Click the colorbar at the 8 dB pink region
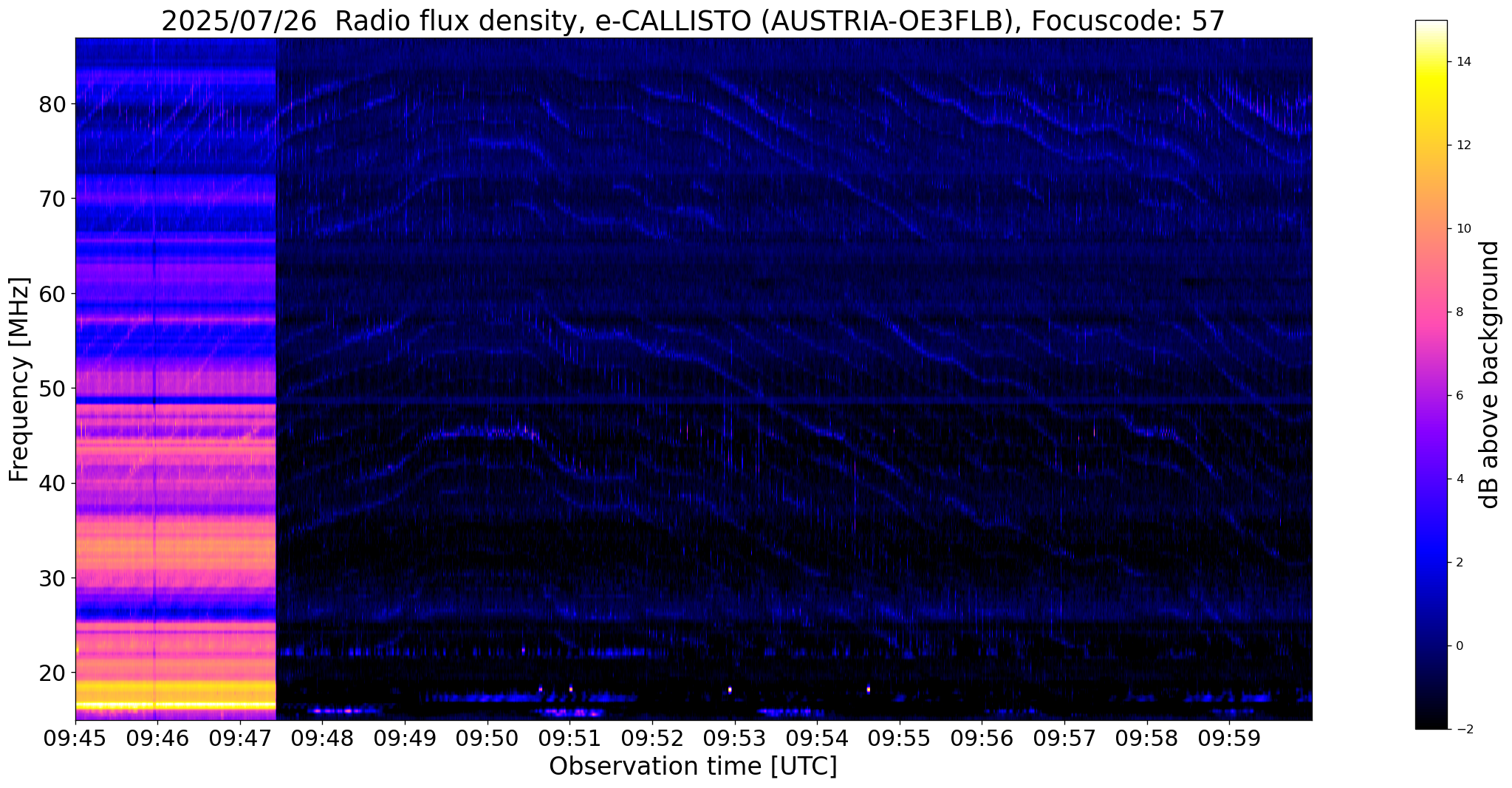1512x788 pixels. point(1431,312)
